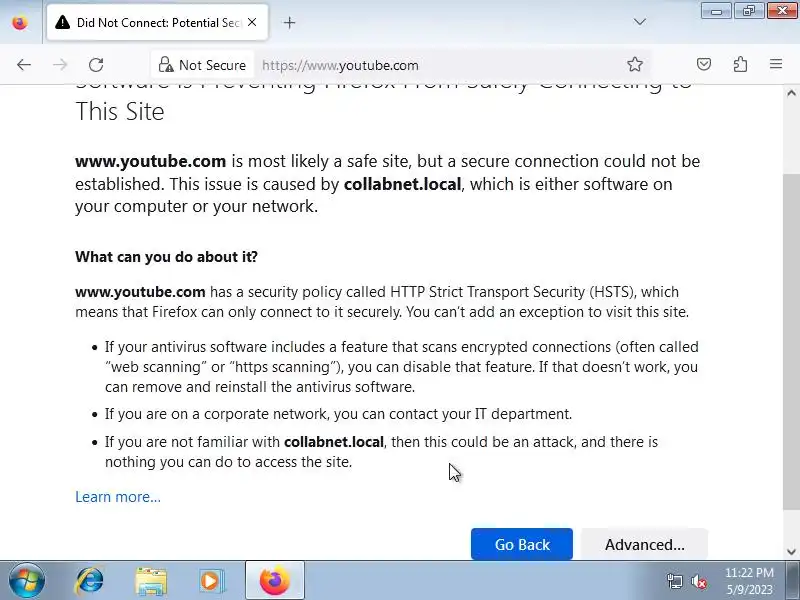Expand the Advanced... options
The height and width of the screenshot is (600, 800).
pos(644,545)
